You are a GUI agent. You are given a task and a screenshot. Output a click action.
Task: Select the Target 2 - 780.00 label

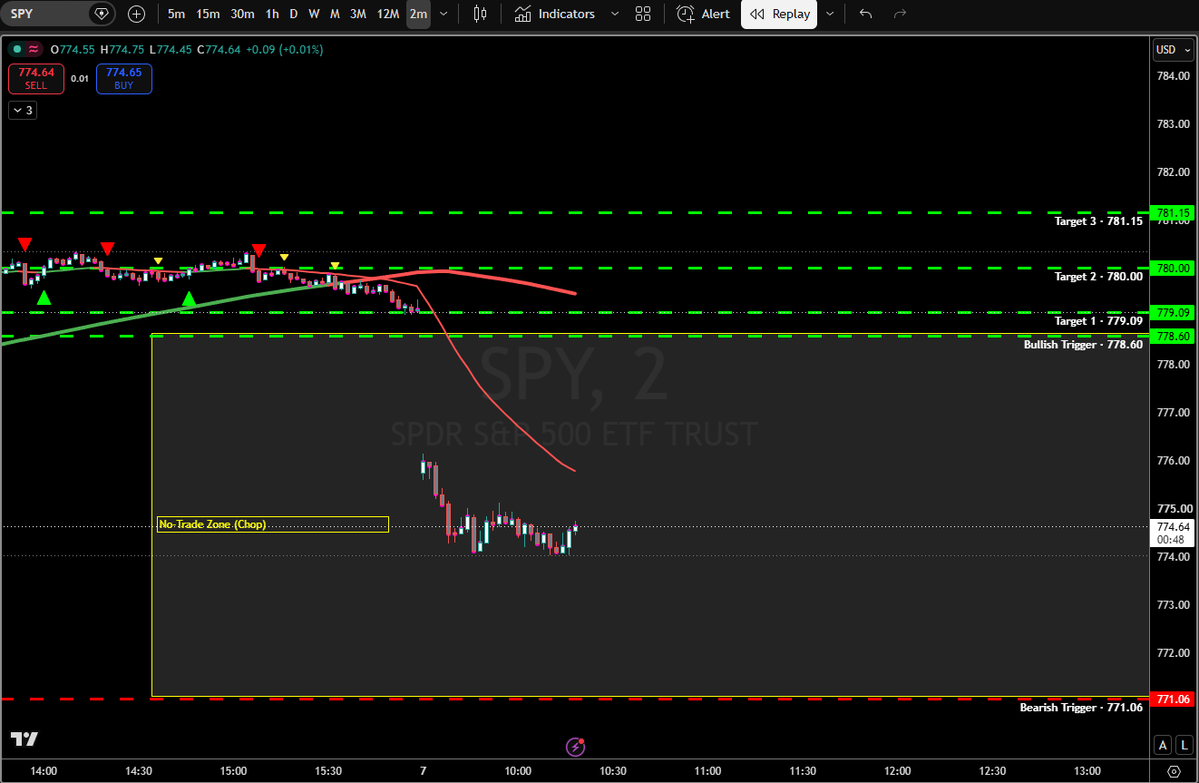(x=1098, y=276)
